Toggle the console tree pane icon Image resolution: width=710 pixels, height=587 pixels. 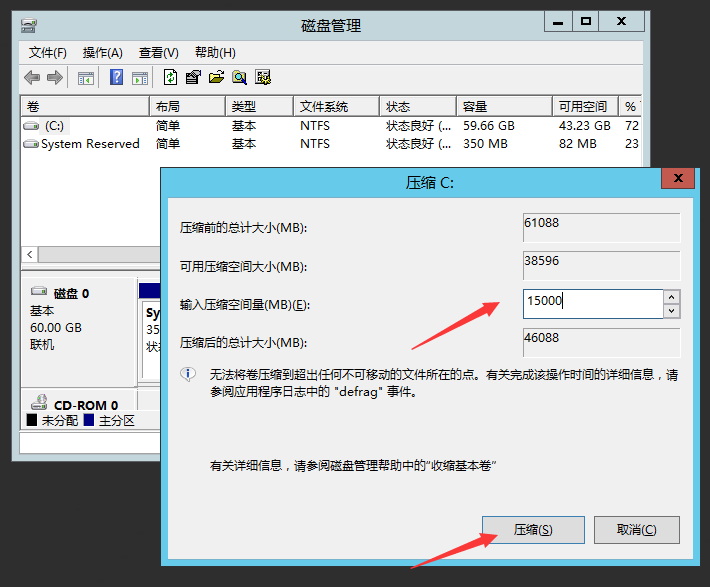86,78
